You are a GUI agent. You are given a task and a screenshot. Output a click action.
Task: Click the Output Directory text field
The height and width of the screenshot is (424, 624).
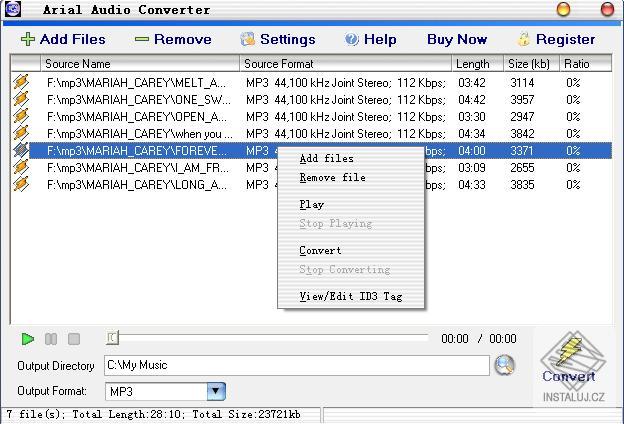point(297,365)
